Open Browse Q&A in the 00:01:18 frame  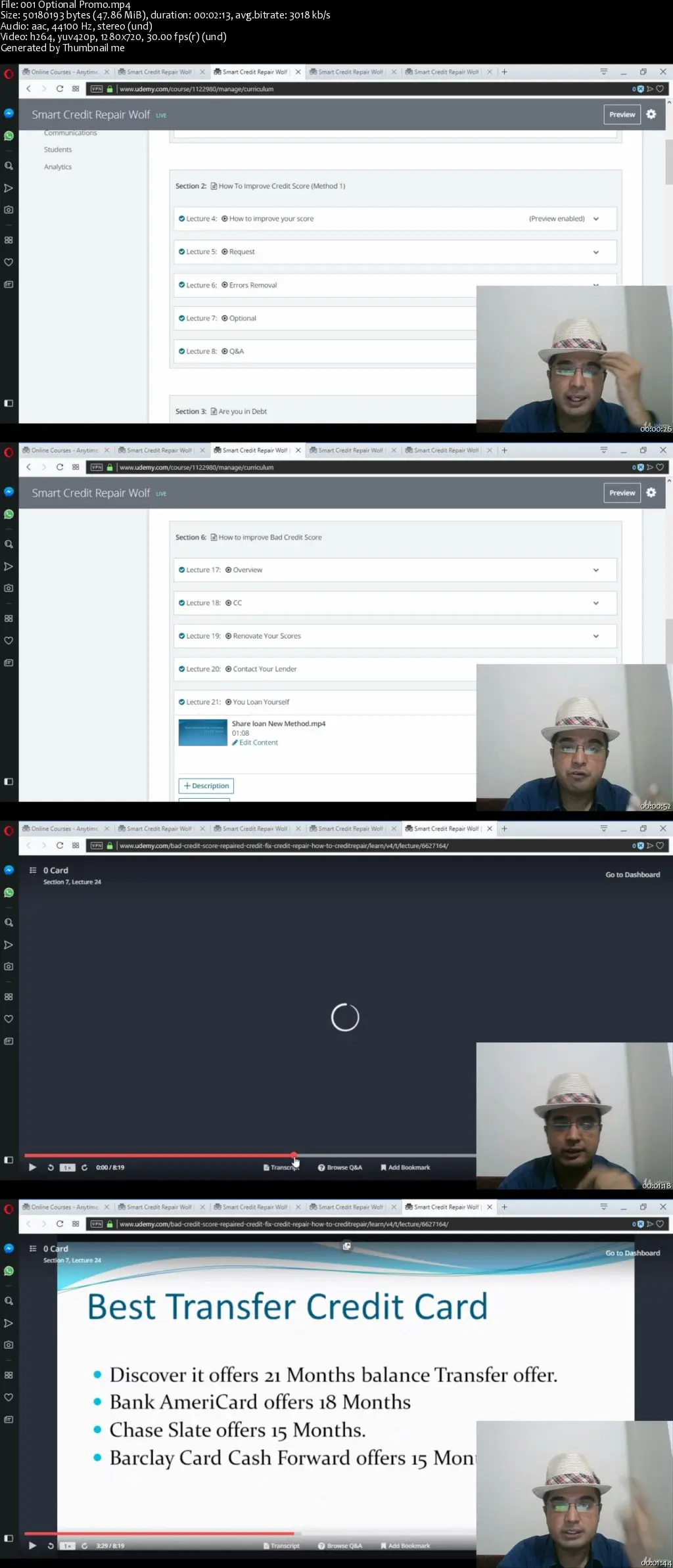(340, 1167)
